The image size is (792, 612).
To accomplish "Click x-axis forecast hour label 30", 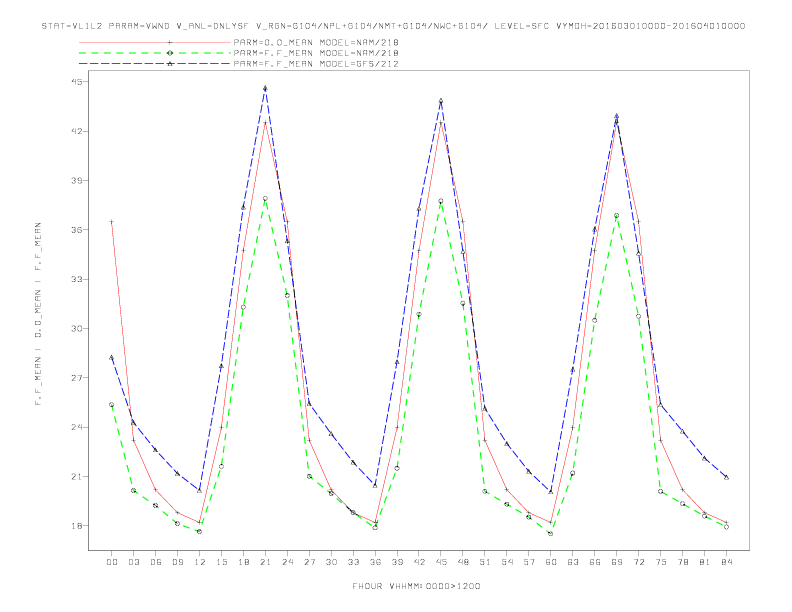I will coord(331,562).
